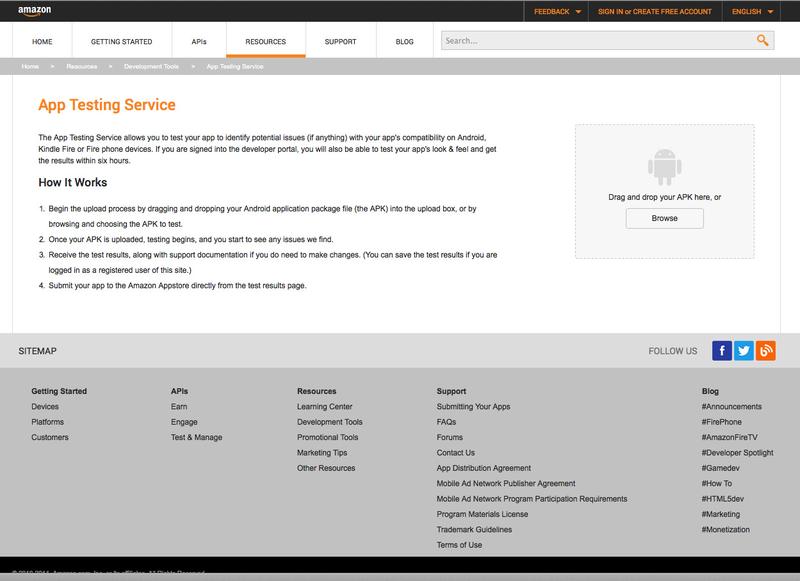Open the Learning Center link
Viewport: 800px width, 581px height.
[324, 407]
